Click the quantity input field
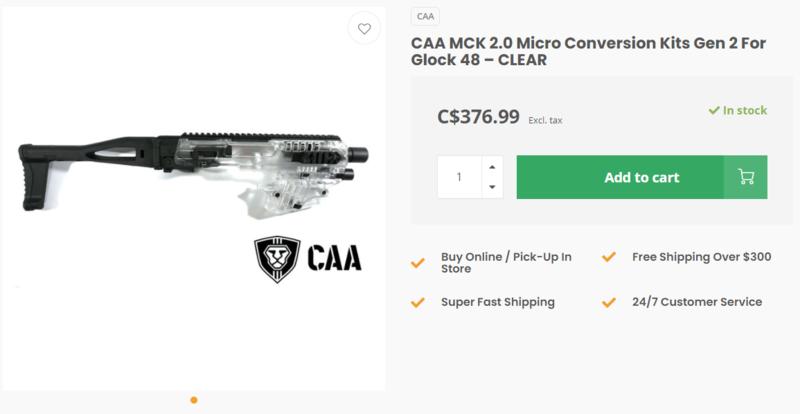The image size is (800, 414). click(460, 177)
